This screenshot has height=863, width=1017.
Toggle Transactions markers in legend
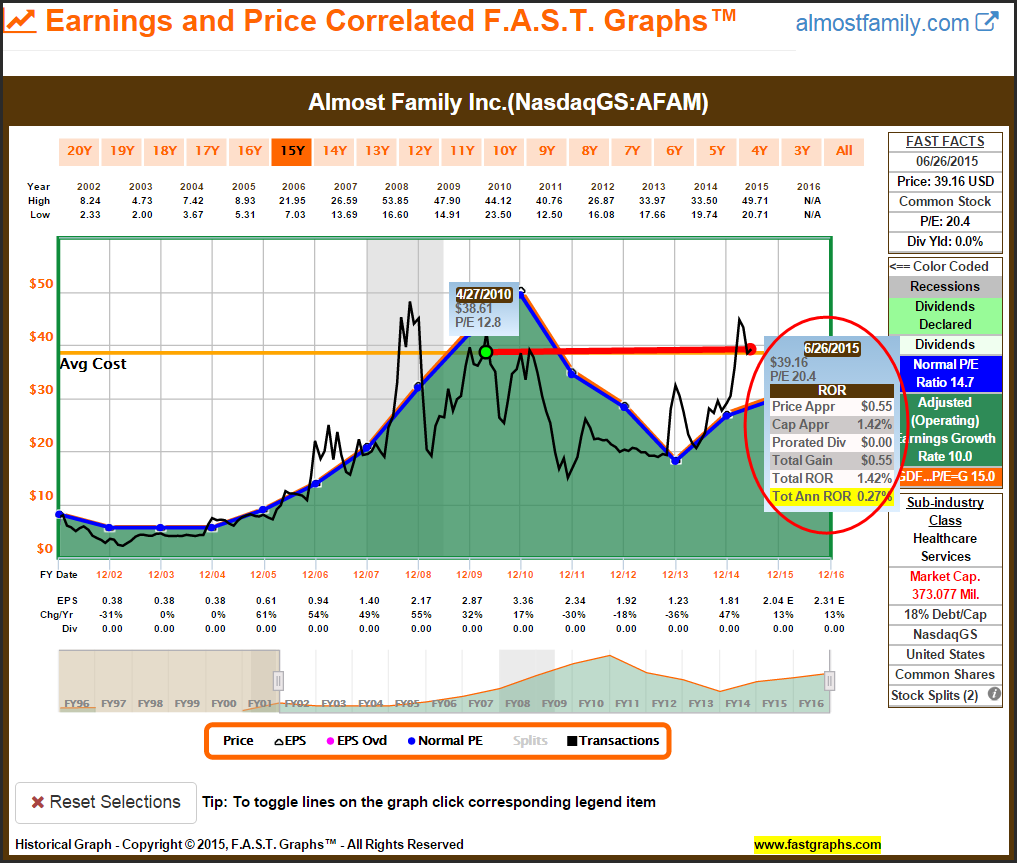(613, 741)
